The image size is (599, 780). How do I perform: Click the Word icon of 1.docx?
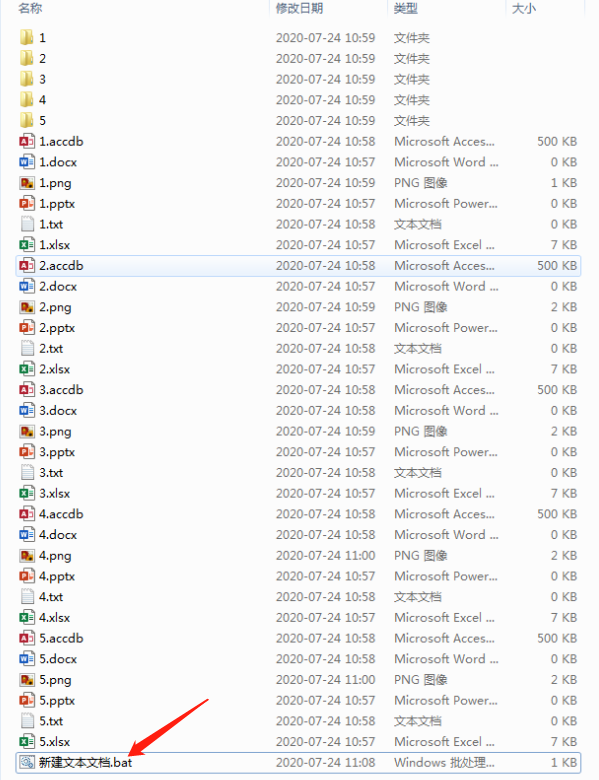[x=27, y=162]
